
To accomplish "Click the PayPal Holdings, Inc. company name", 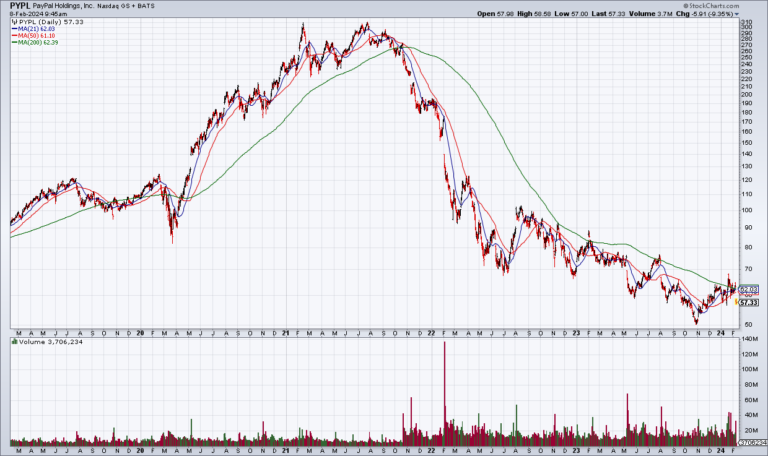I will [x=63, y=6].
